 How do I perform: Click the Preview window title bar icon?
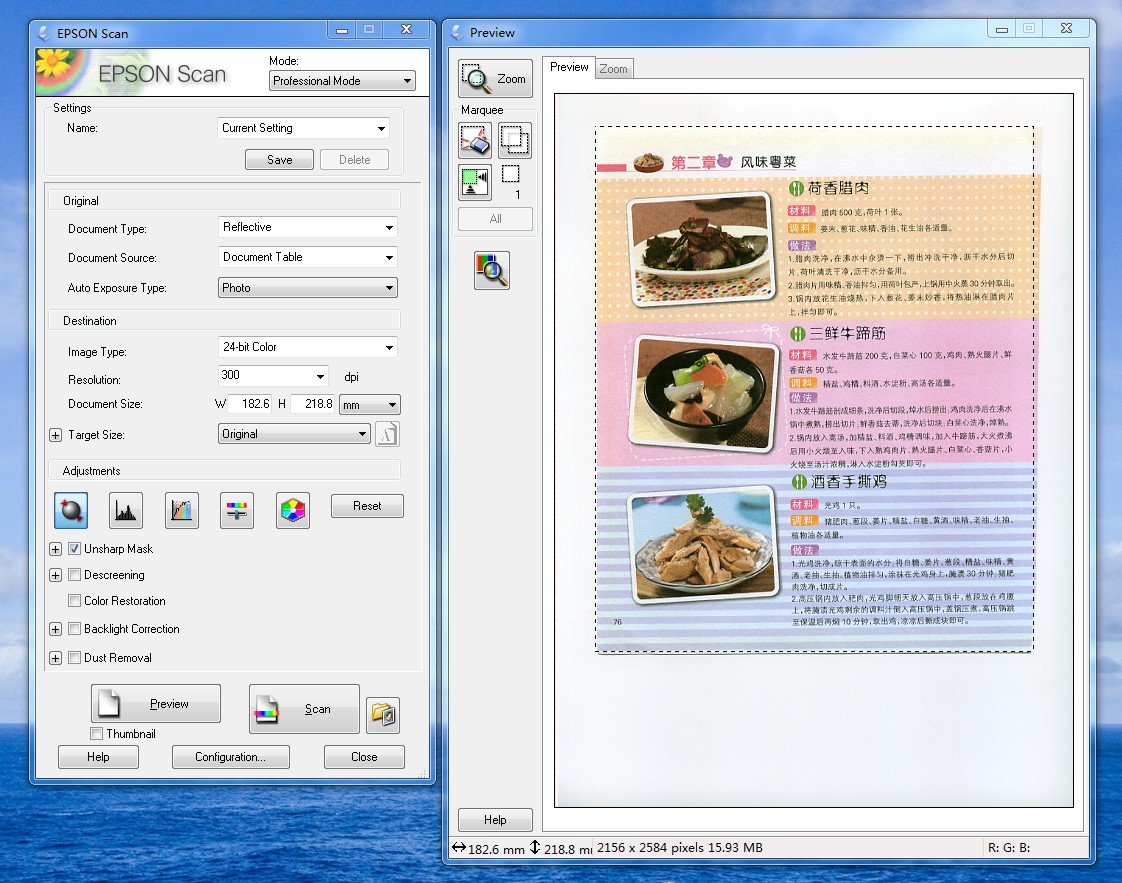pyautogui.click(x=457, y=32)
